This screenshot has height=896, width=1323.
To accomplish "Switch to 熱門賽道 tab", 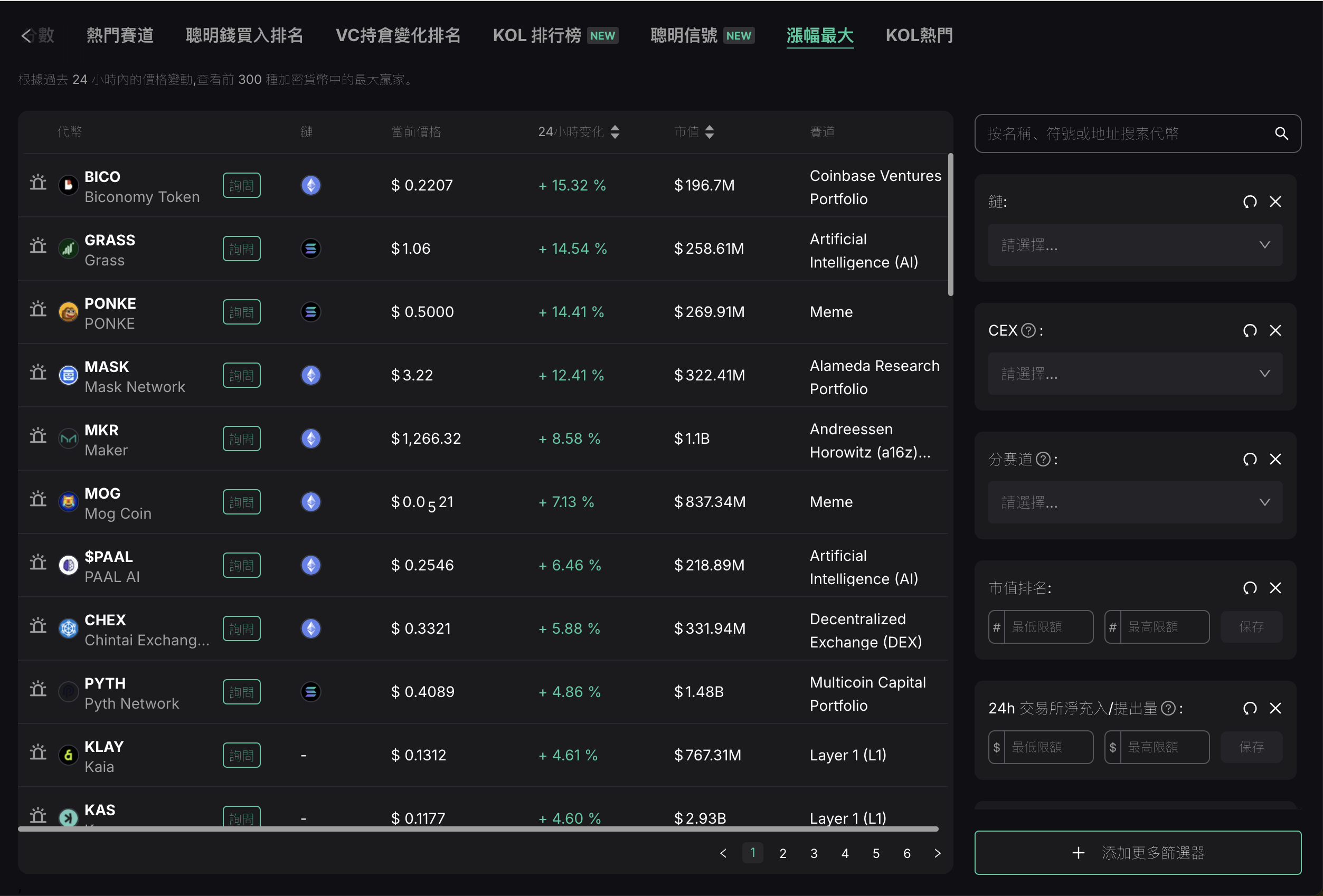I will tap(120, 35).
